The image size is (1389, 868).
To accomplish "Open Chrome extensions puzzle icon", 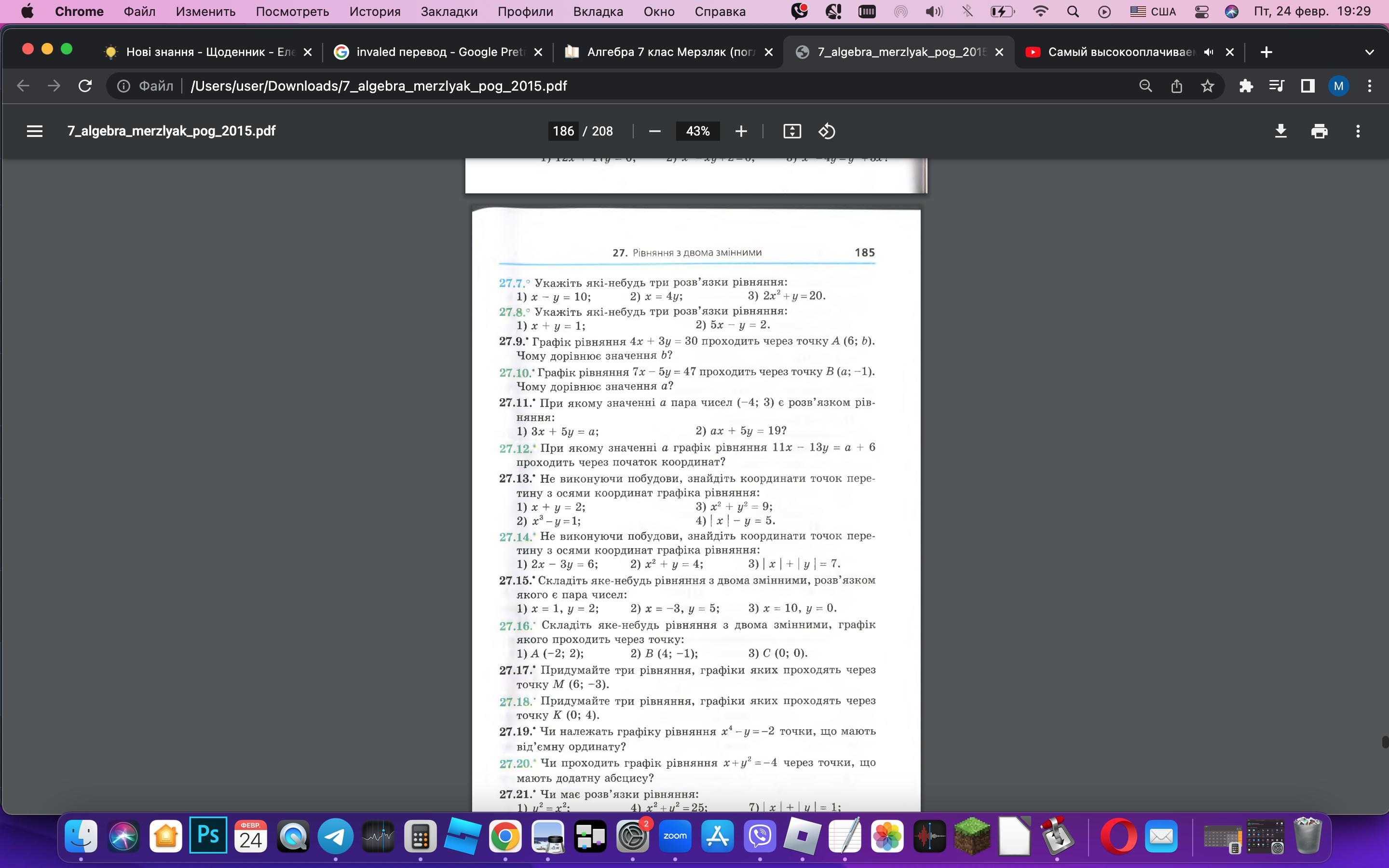I will pos(1245,86).
